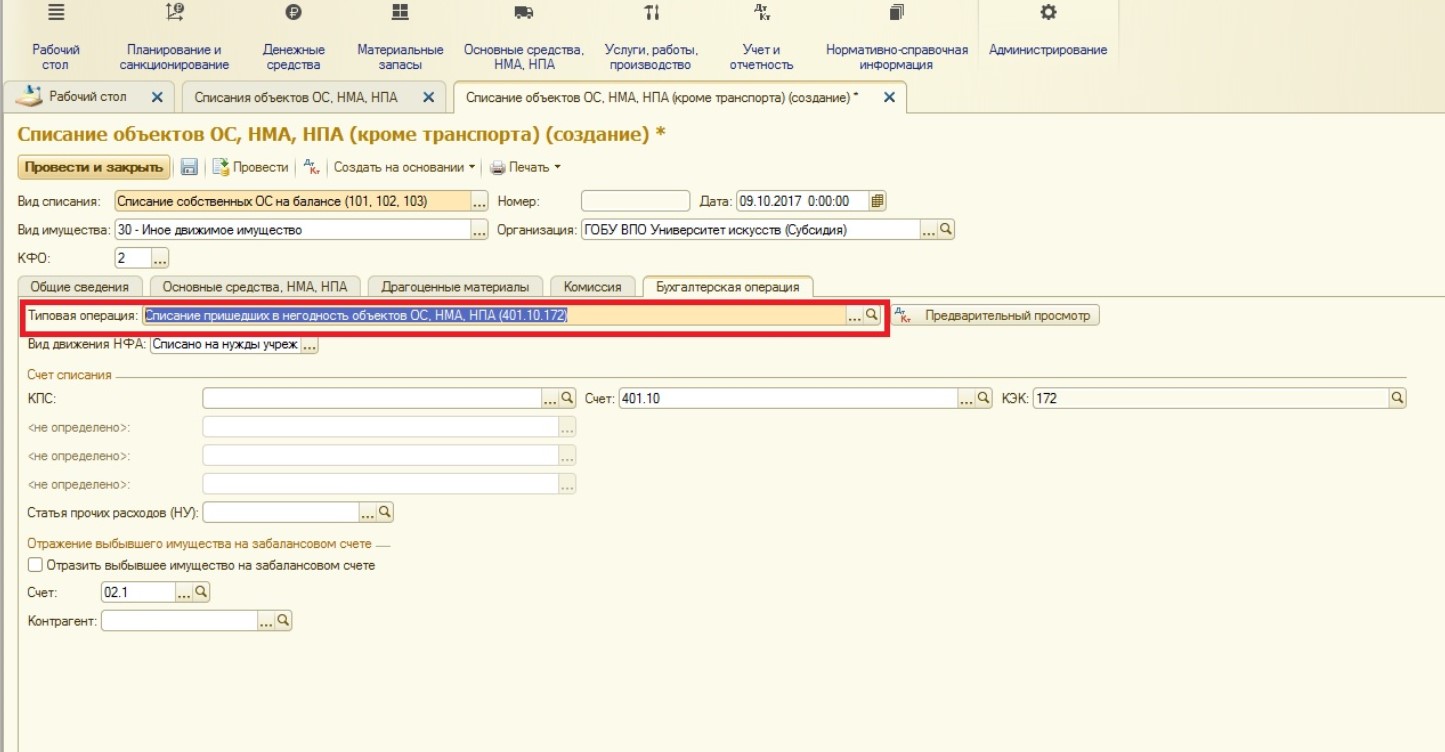The image size is (1445, 752).
Task: Close the Списания объектов ОС, НМА, НПА tab
Action: point(429,97)
